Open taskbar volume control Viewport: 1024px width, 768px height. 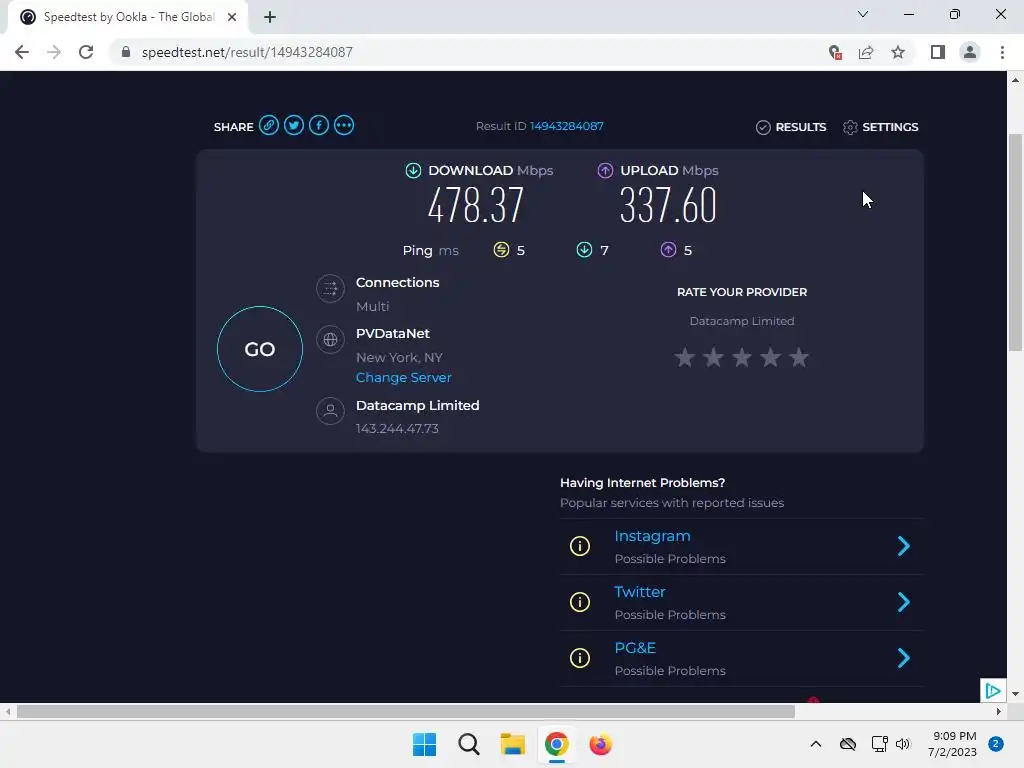click(x=903, y=744)
